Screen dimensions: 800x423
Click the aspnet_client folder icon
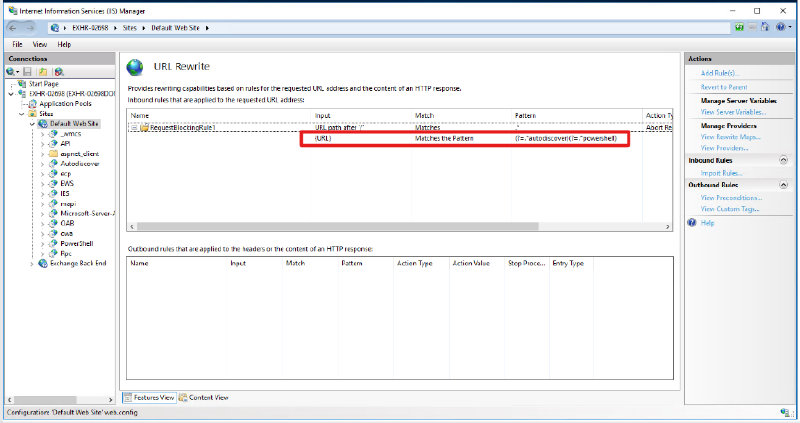[52, 153]
